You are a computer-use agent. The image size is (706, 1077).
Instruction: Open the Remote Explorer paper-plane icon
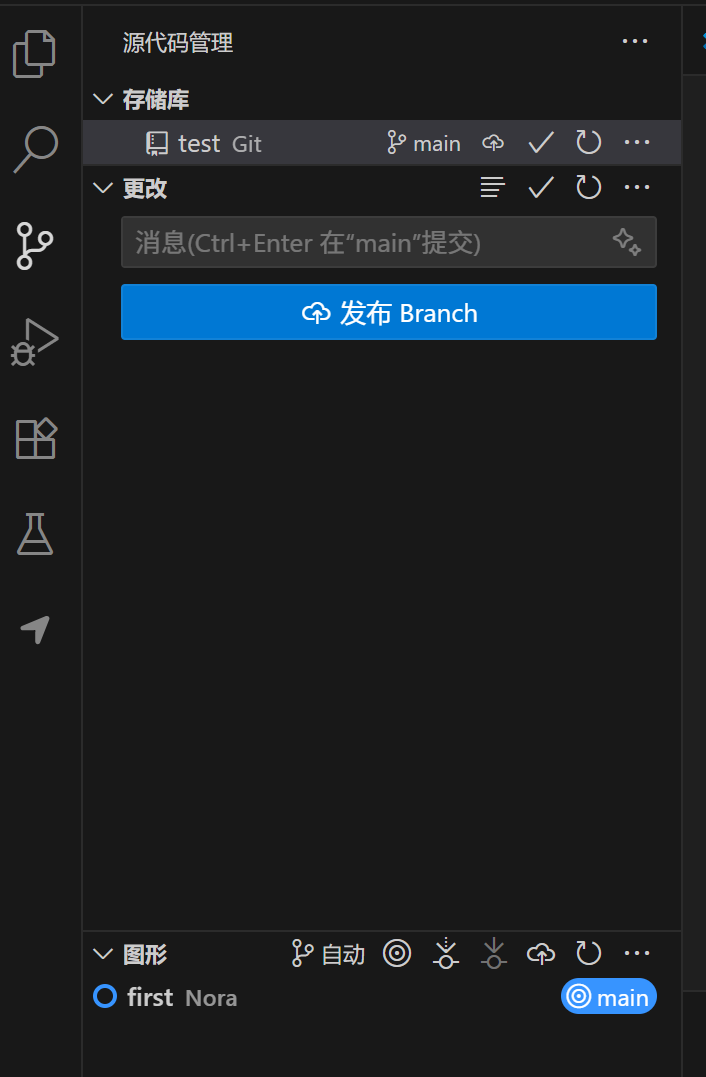36,630
